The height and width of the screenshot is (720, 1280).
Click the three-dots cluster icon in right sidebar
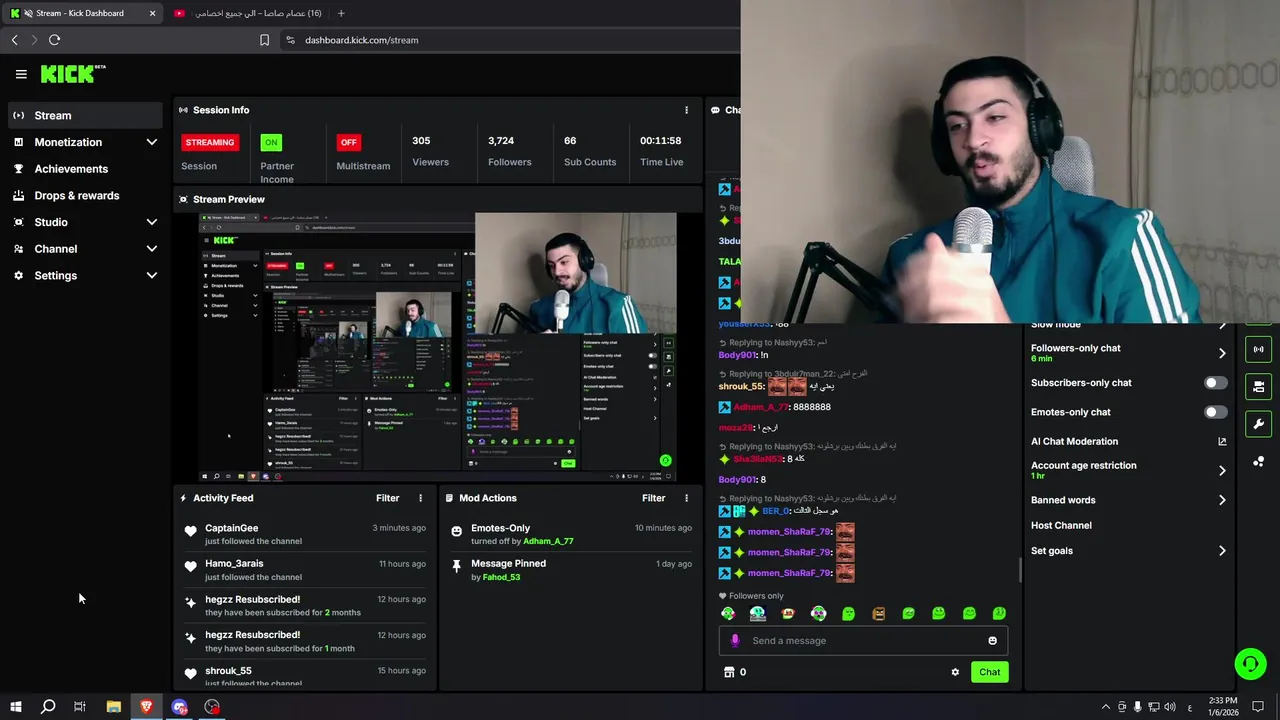click(1258, 461)
